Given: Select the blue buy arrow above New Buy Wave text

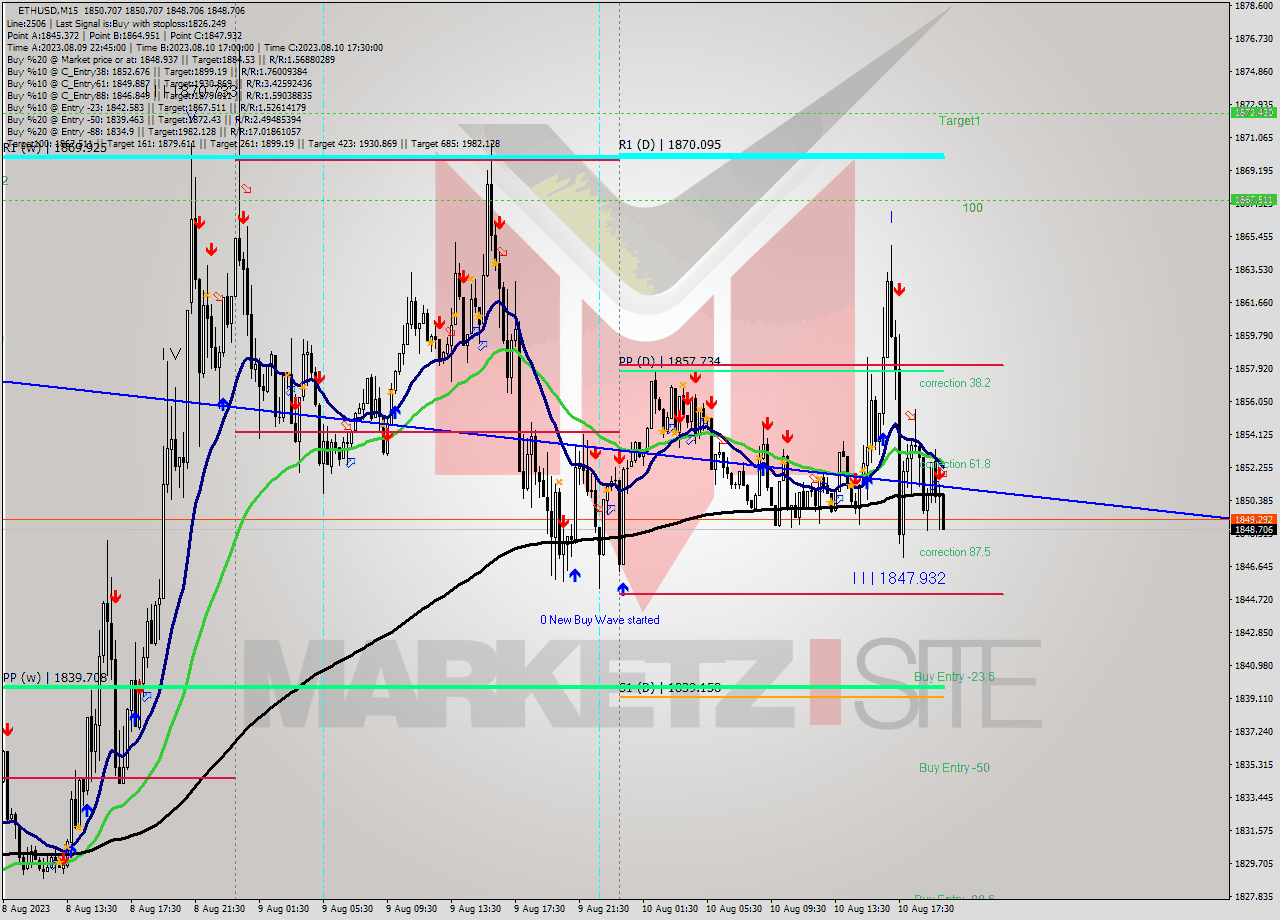Looking at the screenshot, I should click(x=622, y=588).
